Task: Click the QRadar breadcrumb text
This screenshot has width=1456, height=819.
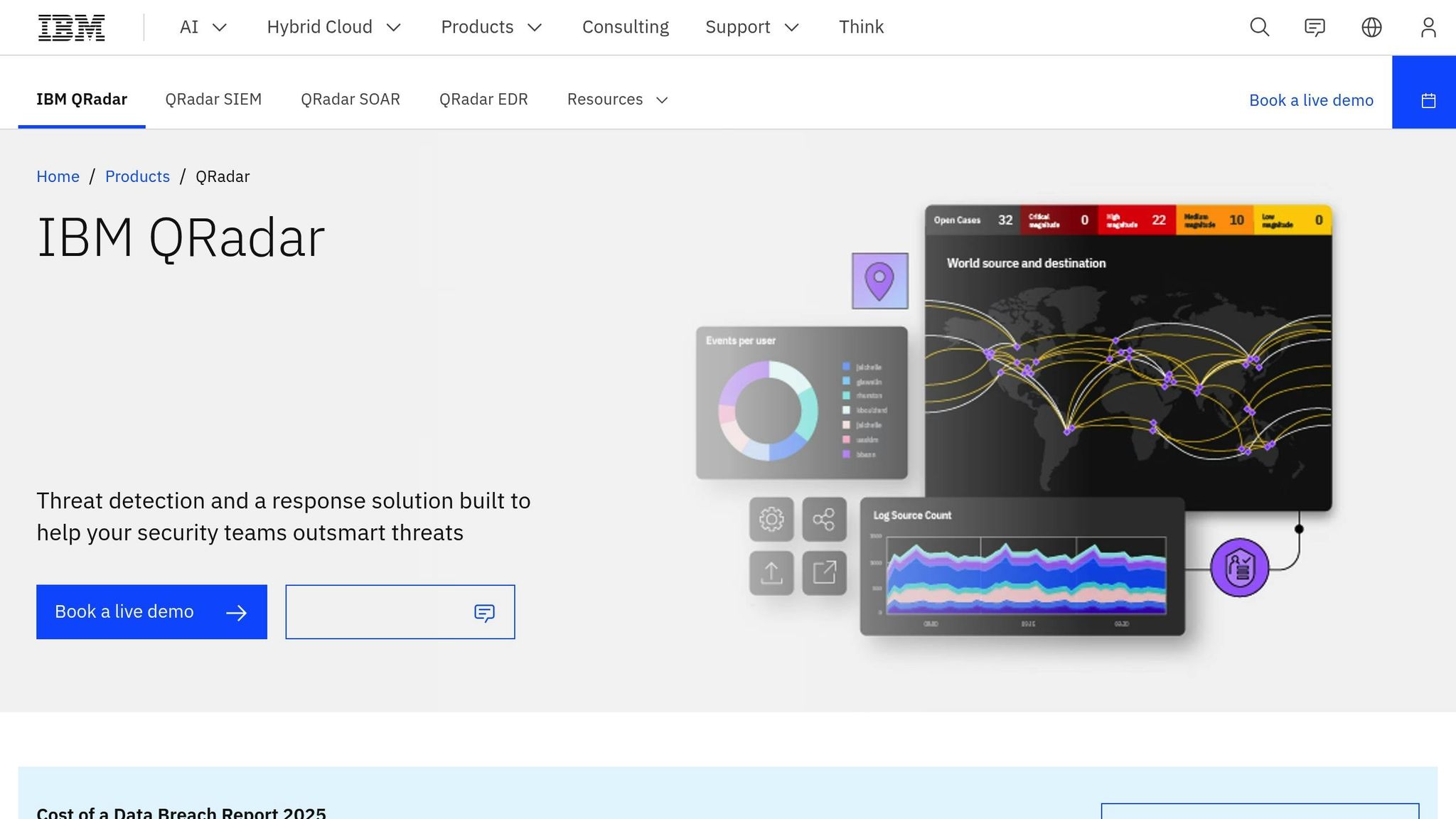Action: tap(223, 176)
